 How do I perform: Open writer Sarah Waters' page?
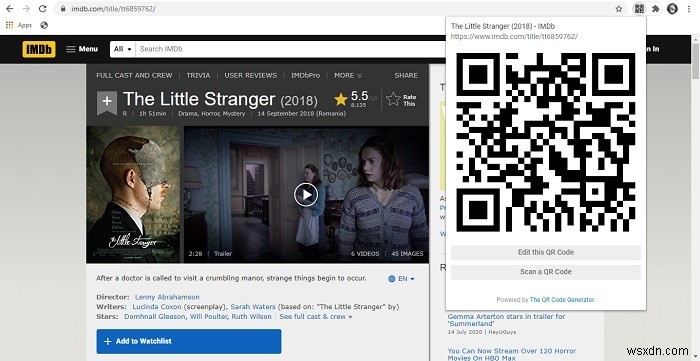click(x=253, y=307)
